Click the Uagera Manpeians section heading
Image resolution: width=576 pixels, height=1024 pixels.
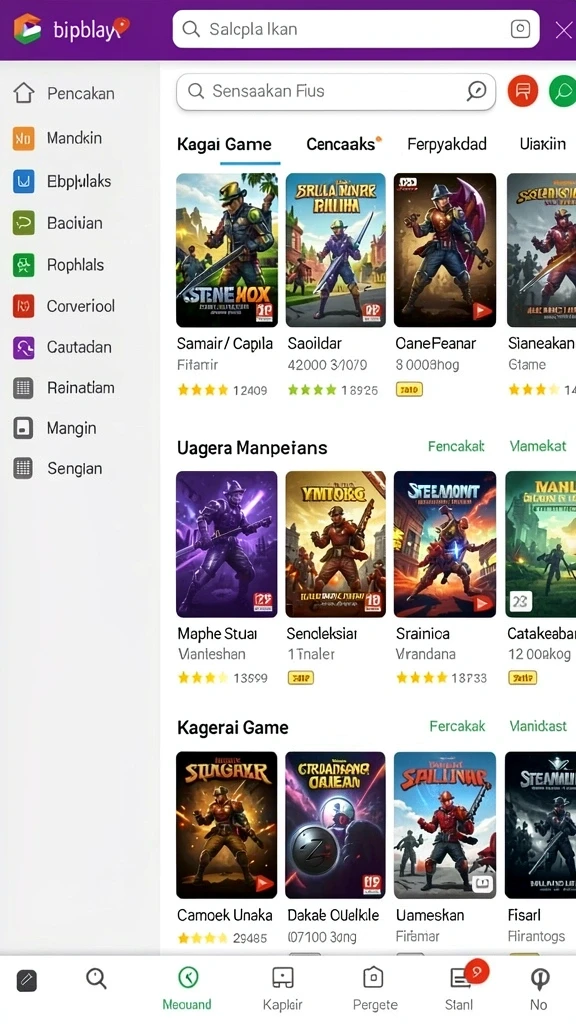(251, 448)
